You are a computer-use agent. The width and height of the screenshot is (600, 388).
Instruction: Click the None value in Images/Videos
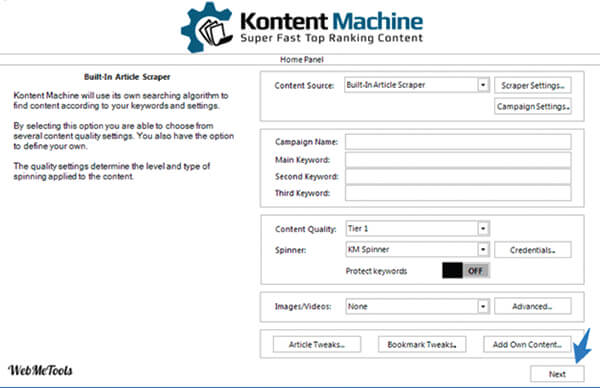tap(357, 306)
